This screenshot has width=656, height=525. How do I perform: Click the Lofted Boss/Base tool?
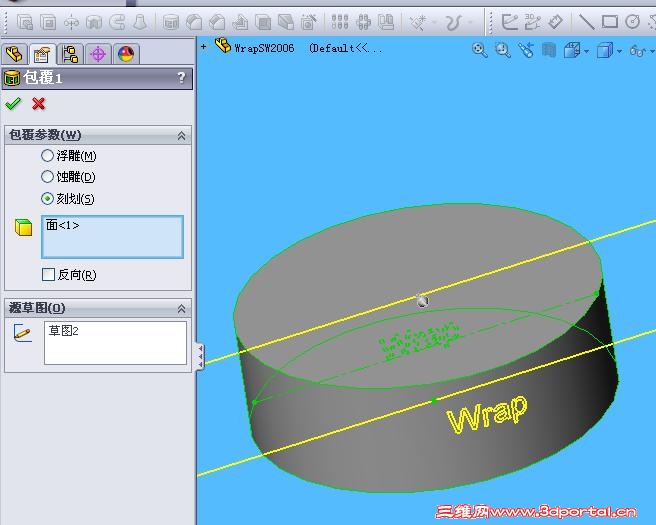point(140,22)
